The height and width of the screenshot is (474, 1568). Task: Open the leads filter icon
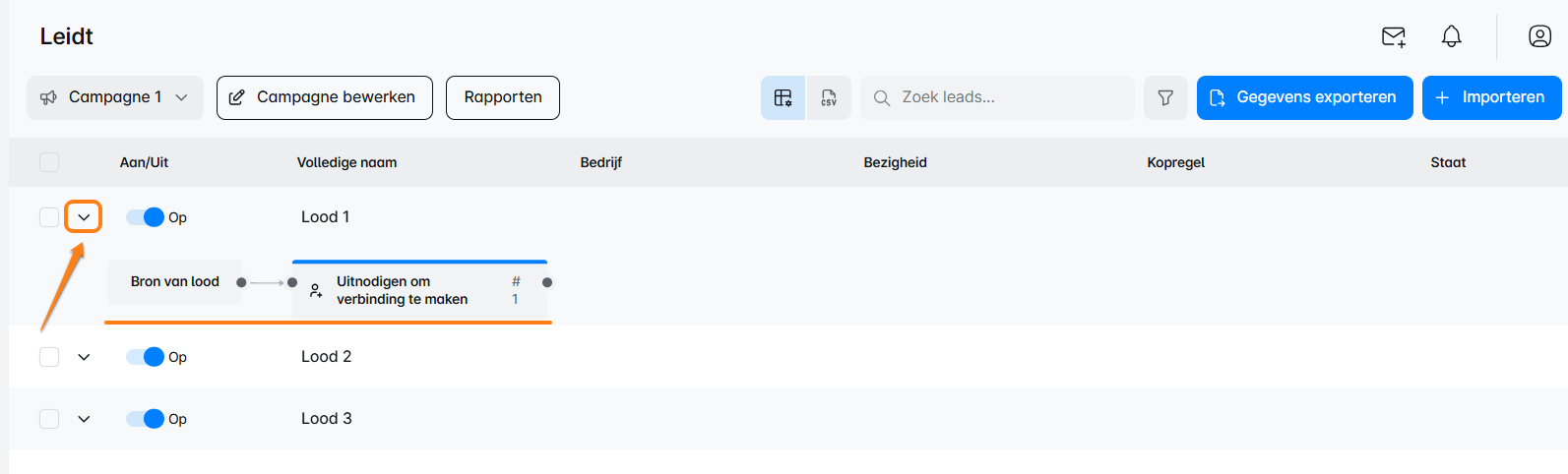coord(1165,97)
